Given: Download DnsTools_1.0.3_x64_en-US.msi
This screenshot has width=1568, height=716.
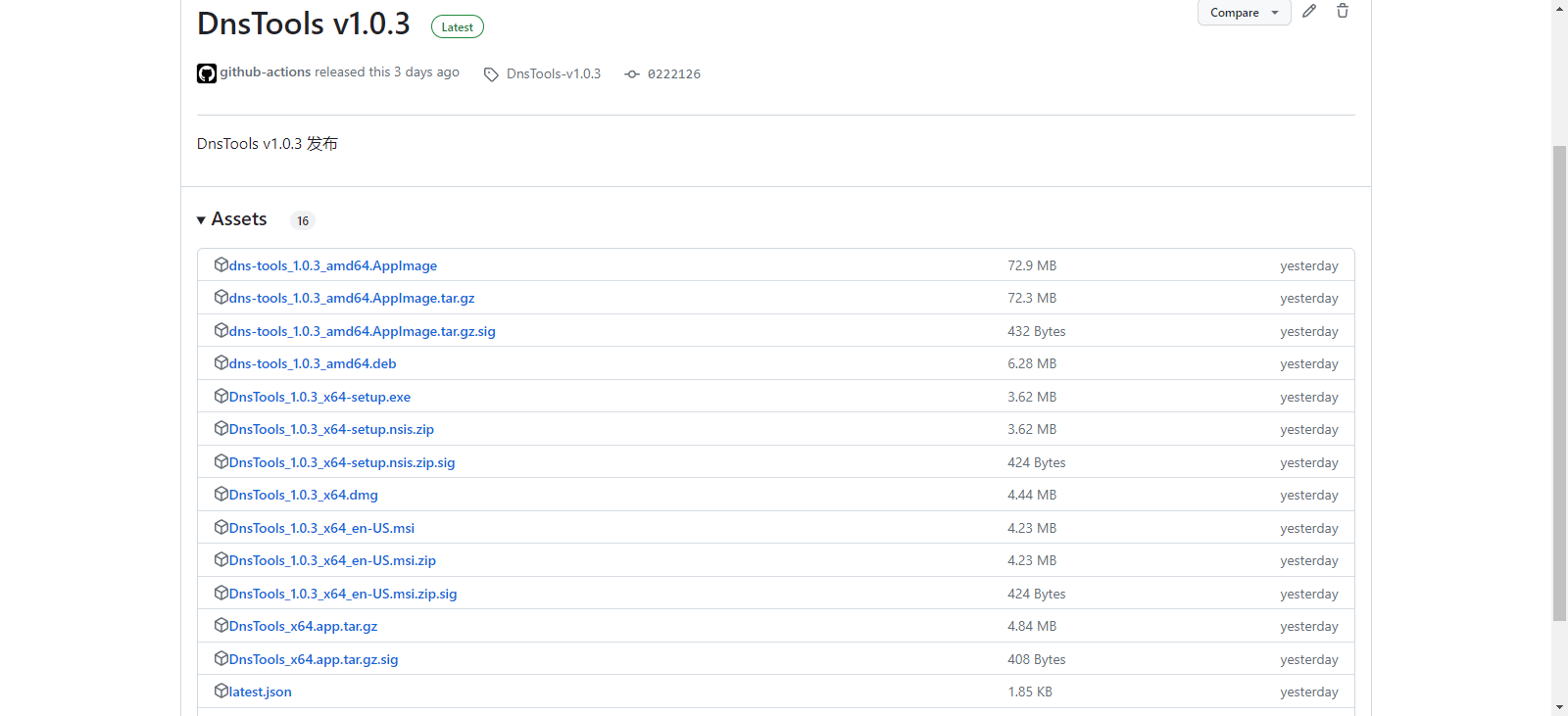Looking at the screenshot, I should [321, 528].
